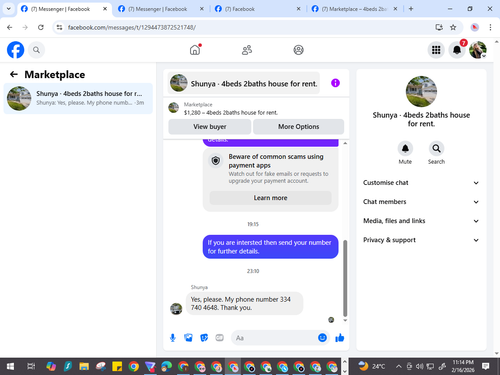Go to the Facebook Home icon
500x375 pixels.
195,50
